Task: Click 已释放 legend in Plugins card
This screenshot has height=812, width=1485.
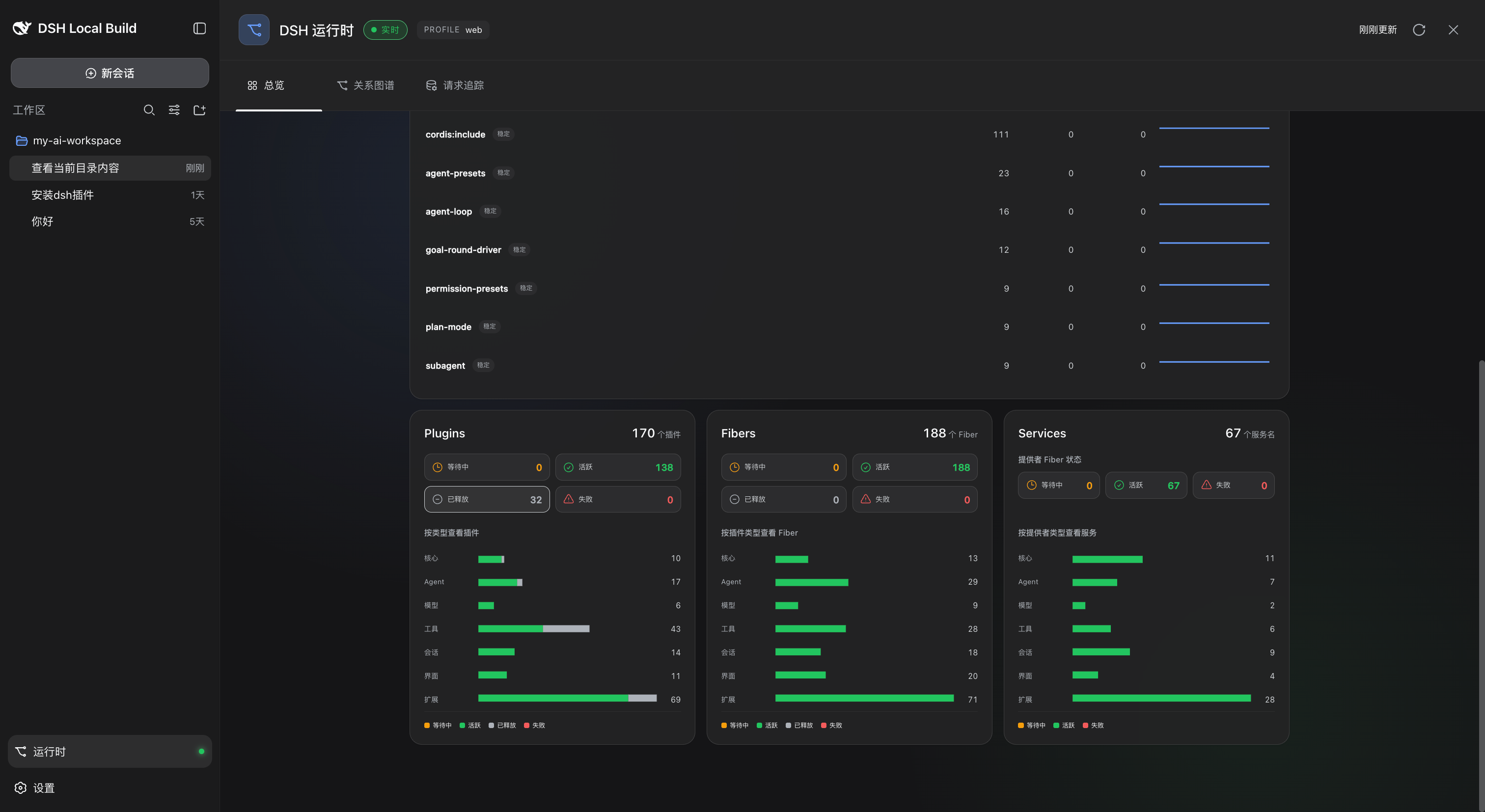Action: click(502, 725)
